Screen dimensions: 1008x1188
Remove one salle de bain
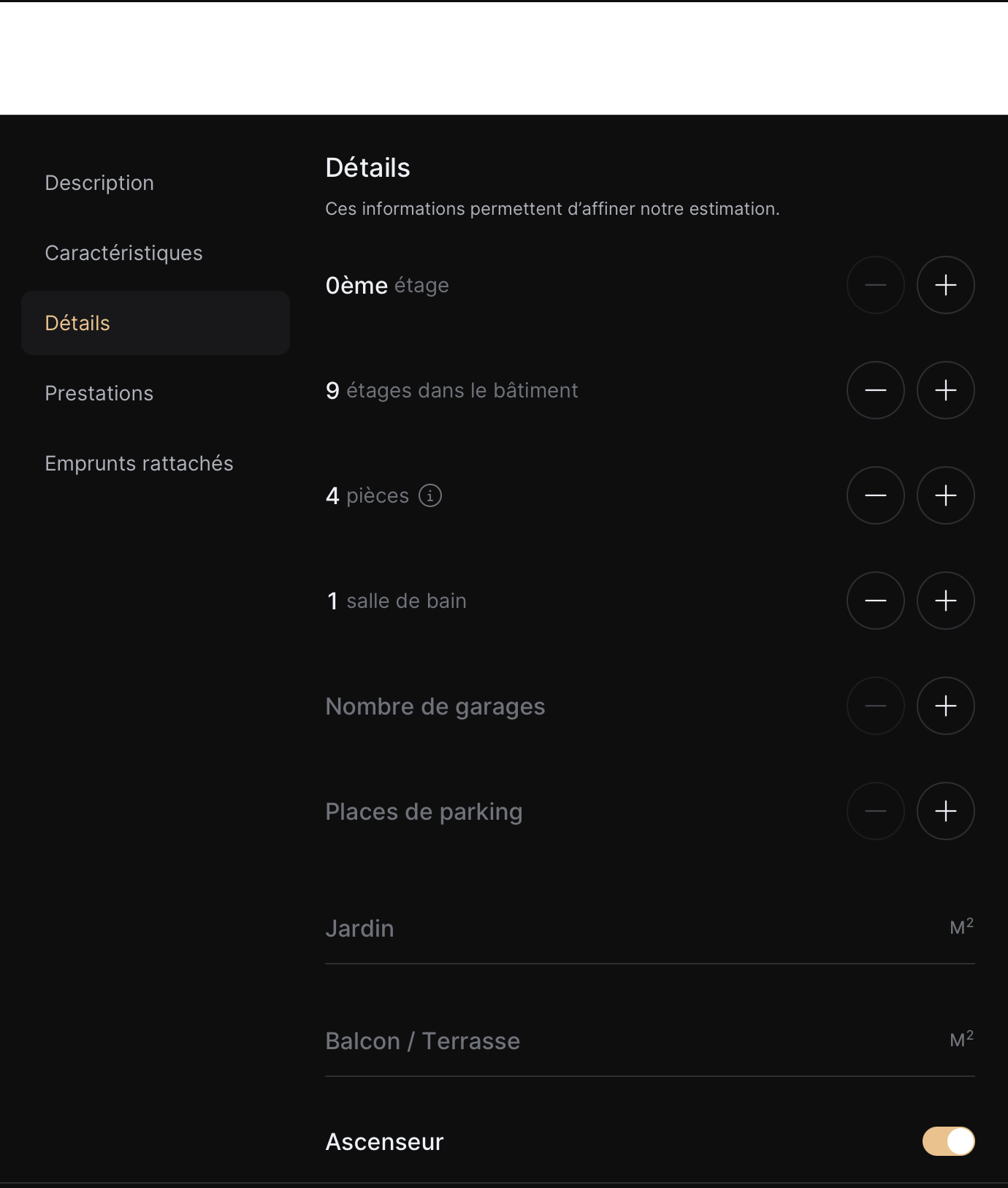pos(875,601)
